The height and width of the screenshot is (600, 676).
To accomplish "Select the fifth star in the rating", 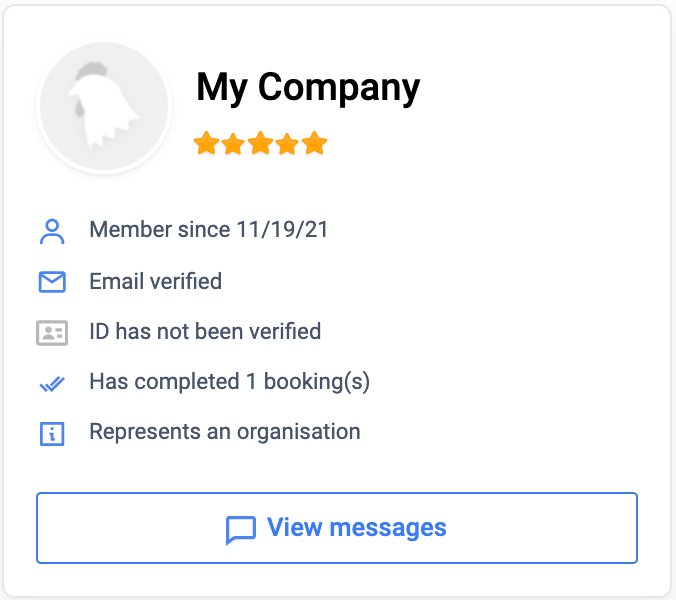I will tap(314, 144).
